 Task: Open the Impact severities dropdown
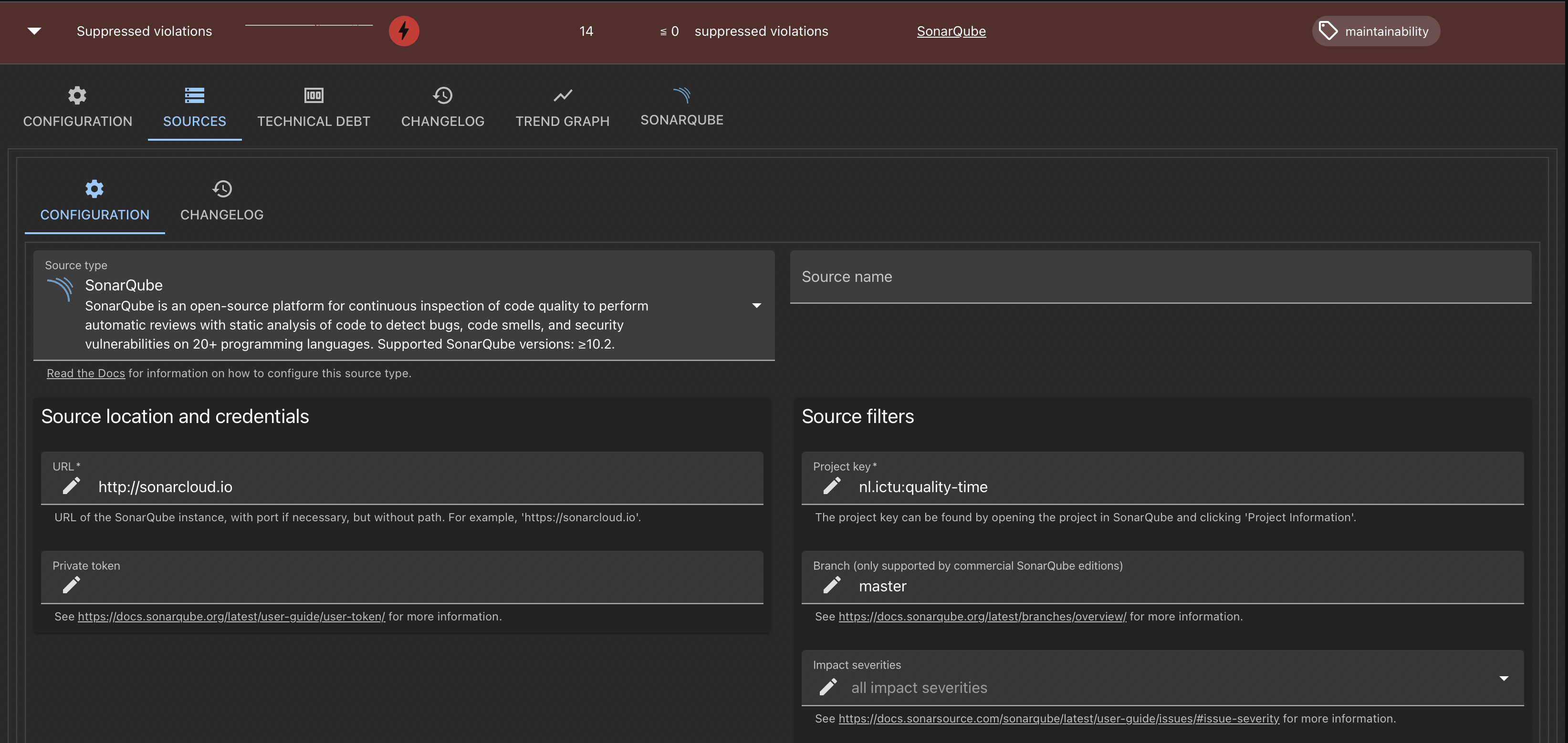pyautogui.click(x=1162, y=679)
